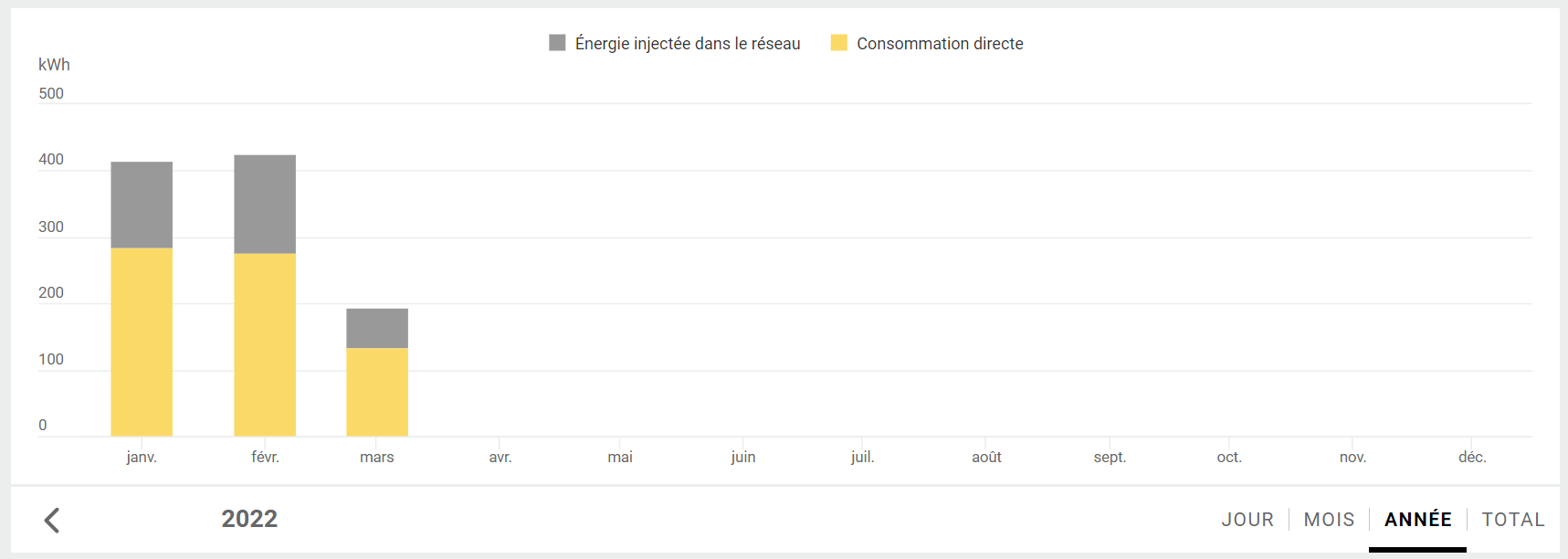Toggle the Énergie injectée legend gray square
The width and height of the screenshot is (1568, 559).
tap(557, 43)
